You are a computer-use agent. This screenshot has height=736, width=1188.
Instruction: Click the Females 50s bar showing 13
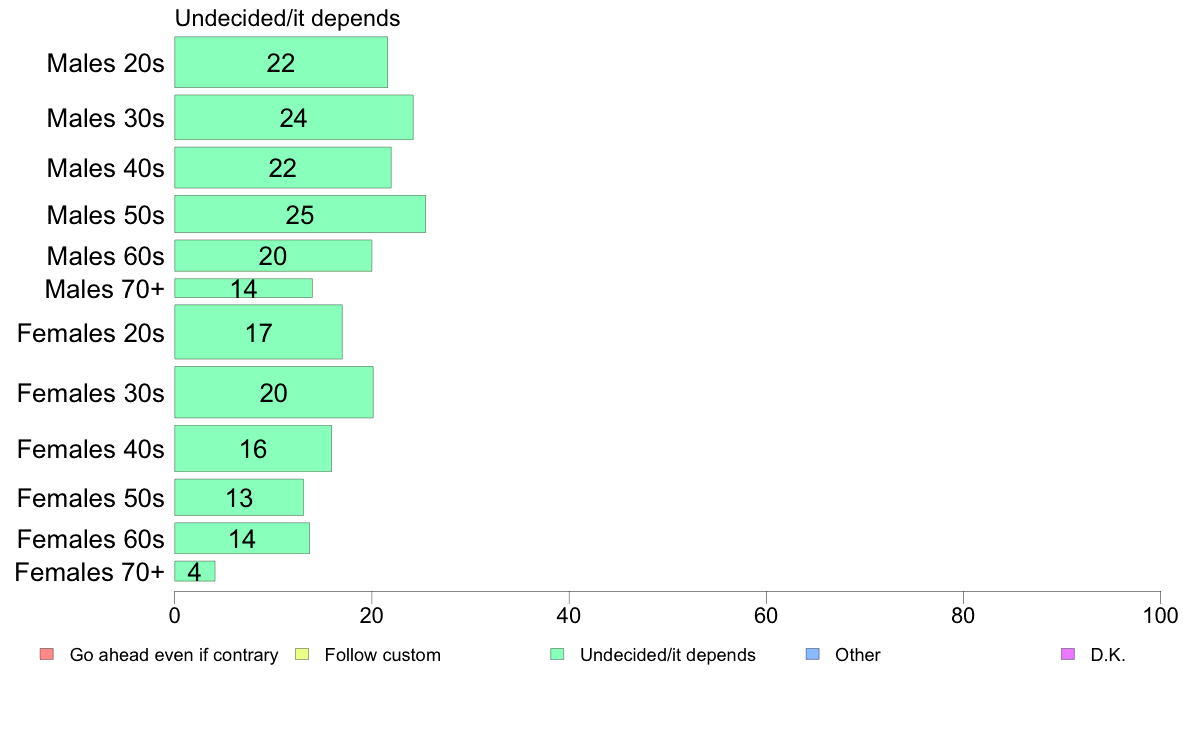[x=239, y=497]
